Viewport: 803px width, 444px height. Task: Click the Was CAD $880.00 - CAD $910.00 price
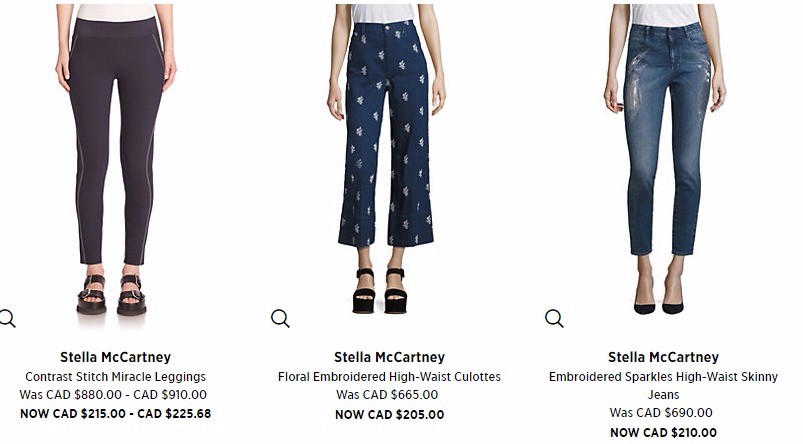[x=113, y=395]
